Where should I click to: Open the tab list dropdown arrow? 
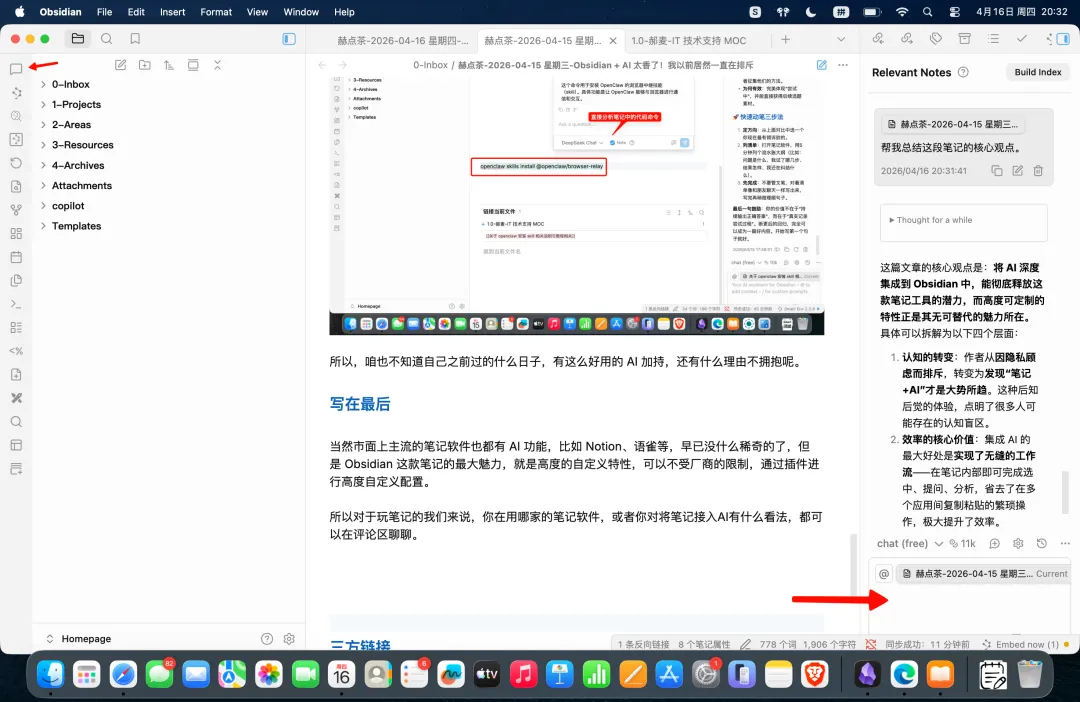point(841,39)
